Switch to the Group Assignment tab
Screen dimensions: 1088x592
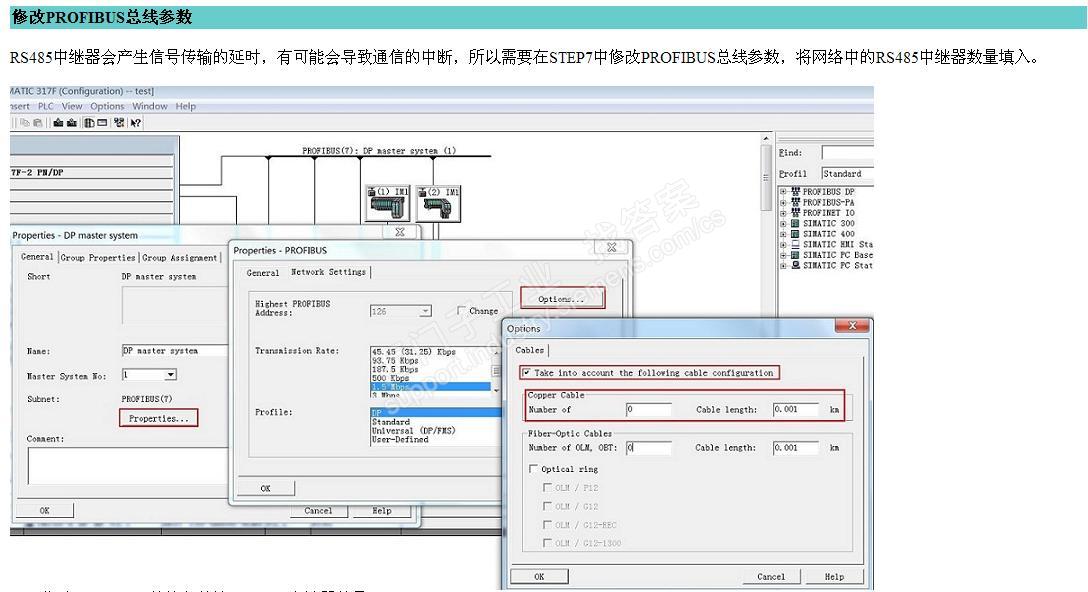point(180,257)
